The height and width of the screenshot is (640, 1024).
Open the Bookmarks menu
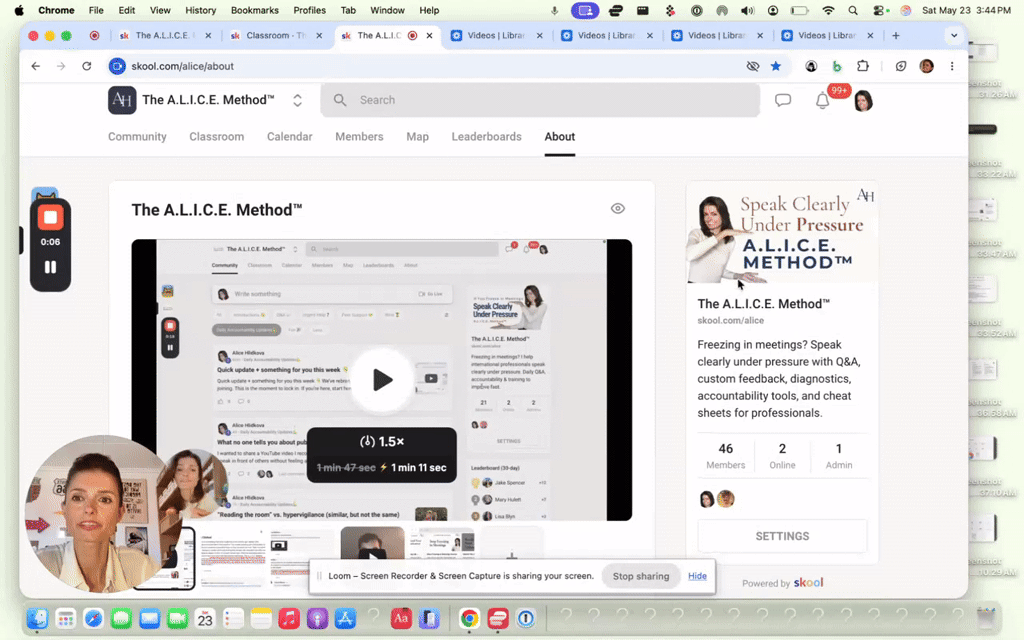click(255, 10)
